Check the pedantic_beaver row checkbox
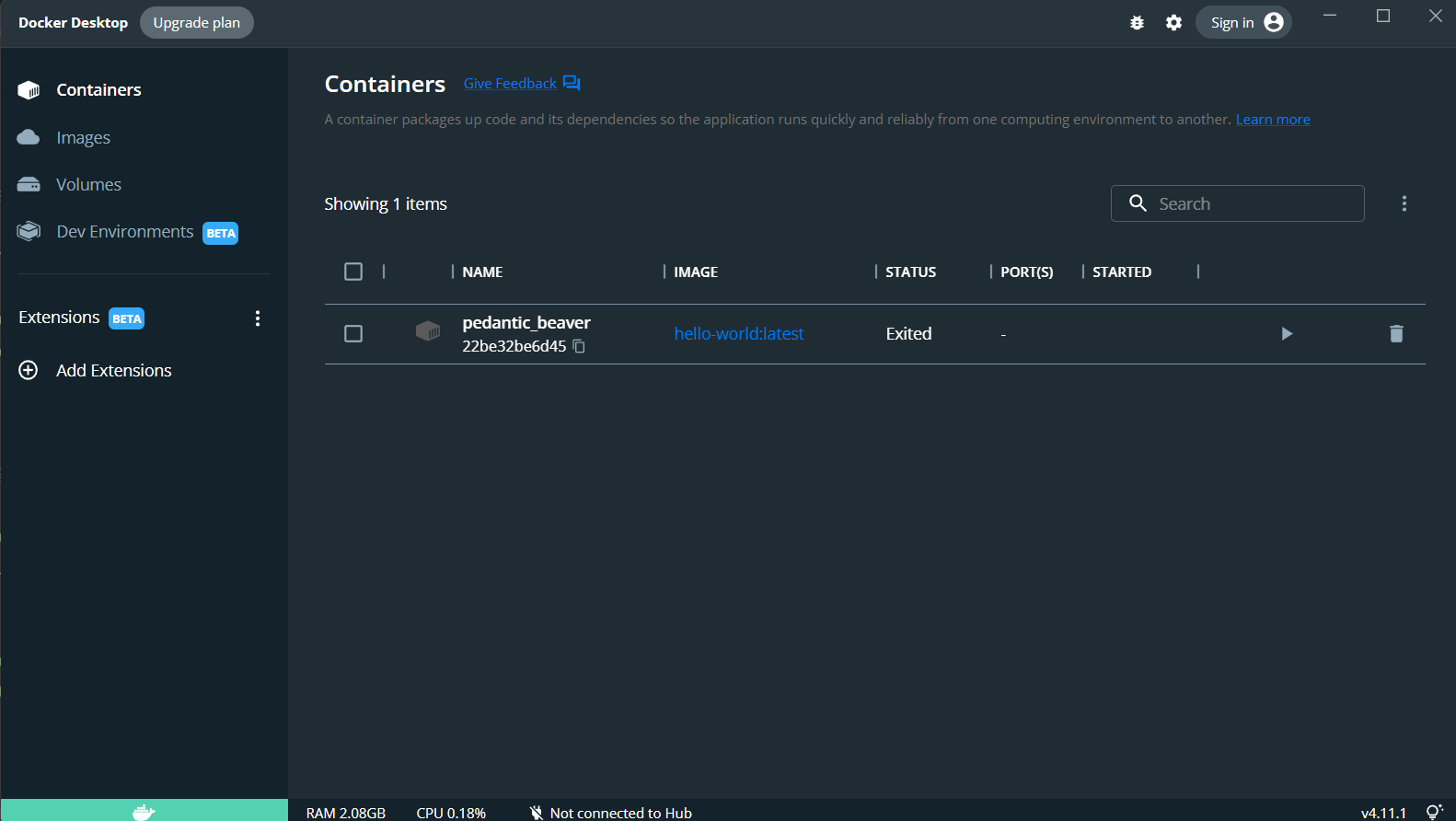The image size is (1456, 821). (353, 333)
